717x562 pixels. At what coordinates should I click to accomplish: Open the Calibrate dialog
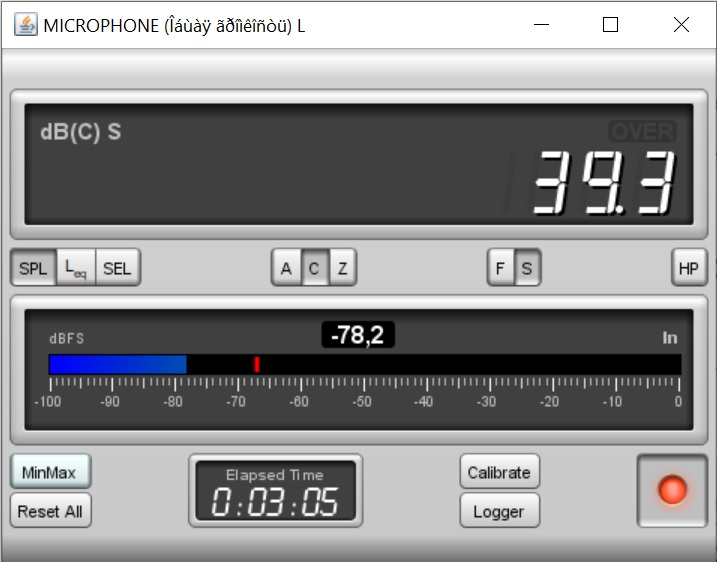coord(499,472)
